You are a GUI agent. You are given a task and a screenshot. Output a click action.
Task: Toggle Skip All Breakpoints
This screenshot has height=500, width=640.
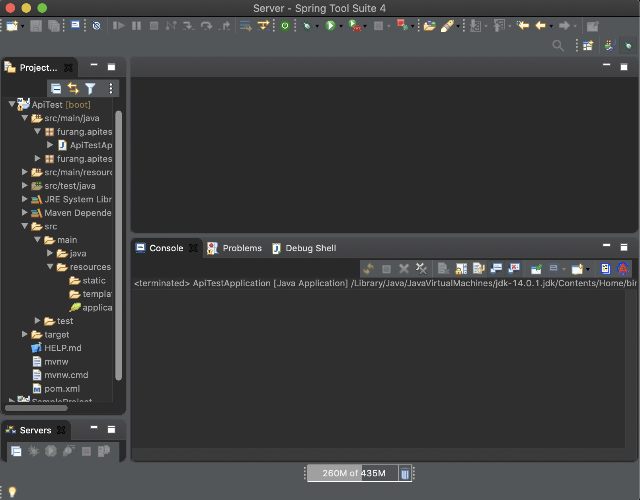coord(96,26)
